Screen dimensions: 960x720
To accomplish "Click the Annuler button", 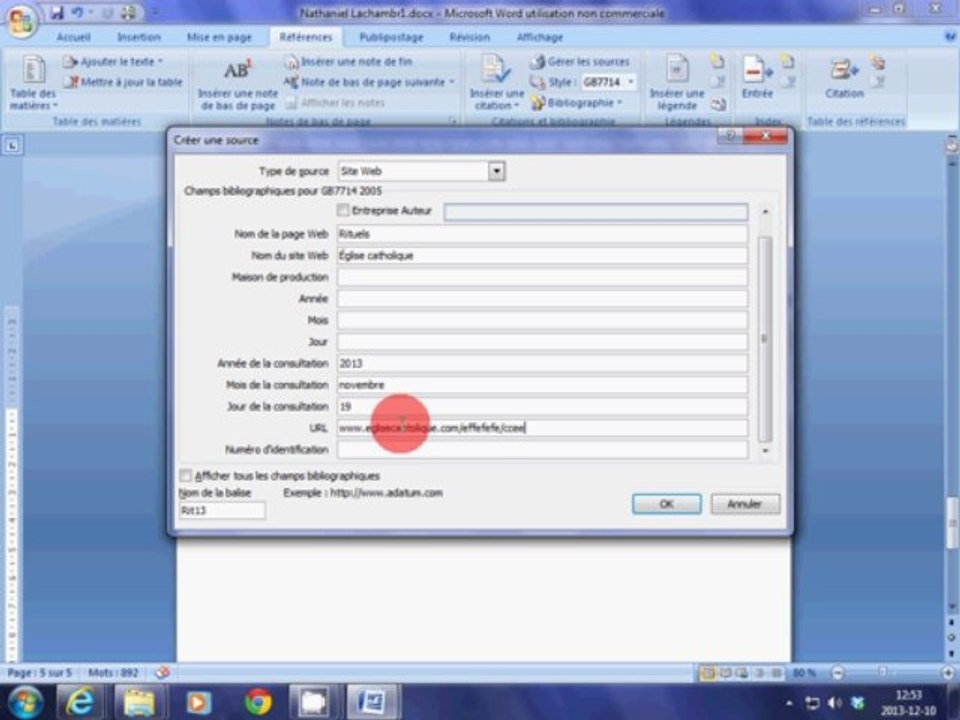I will (x=744, y=504).
